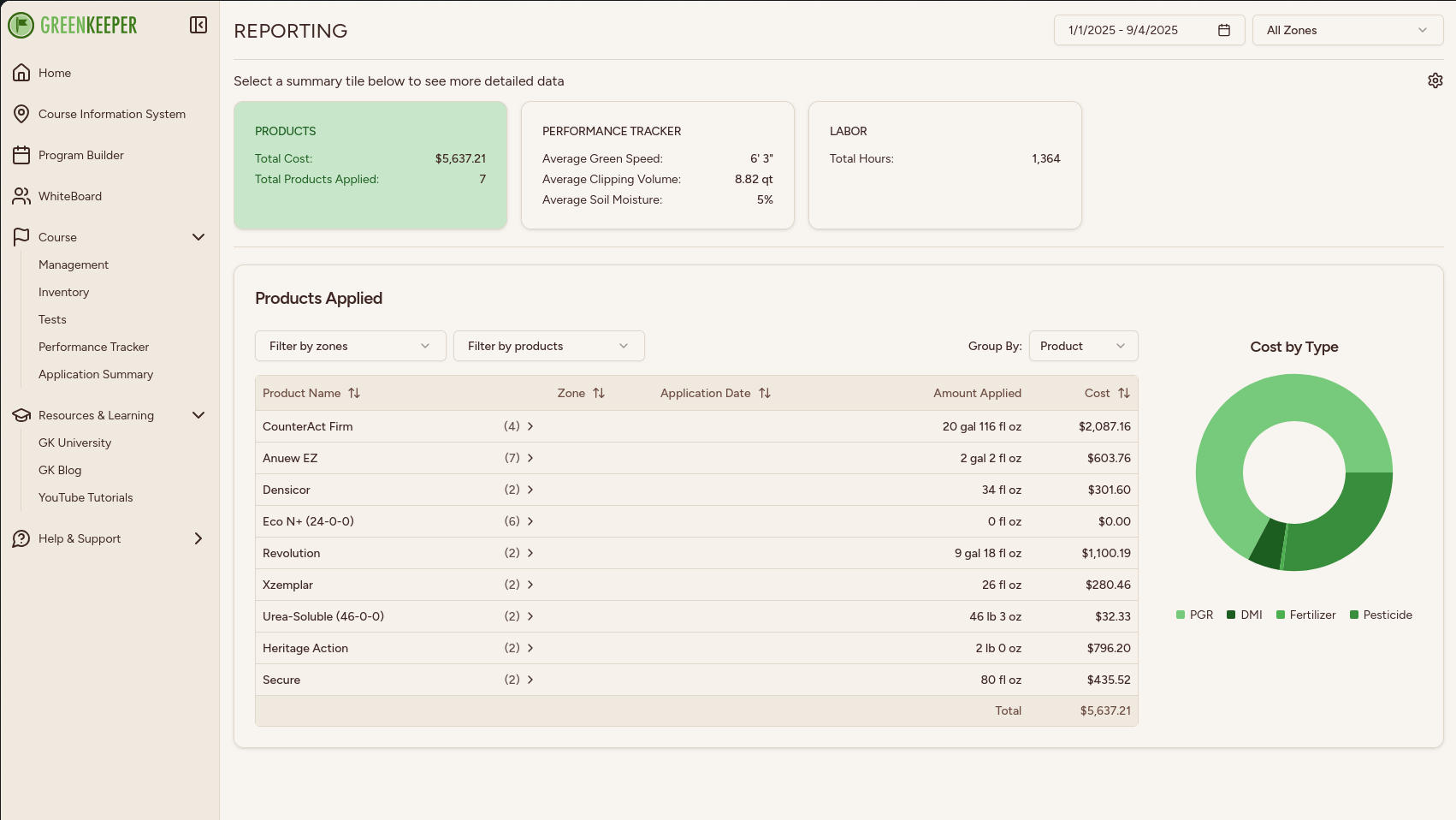The width and height of the screenshot is (1456, 820).
Task: Click the 46 lb 3 oz amount
Action: pos(995,616)
